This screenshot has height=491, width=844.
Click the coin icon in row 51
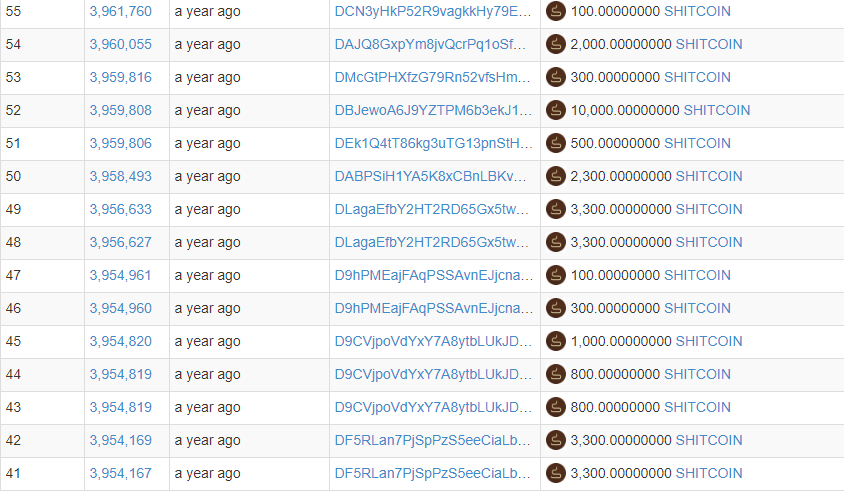tap(555, 143)
